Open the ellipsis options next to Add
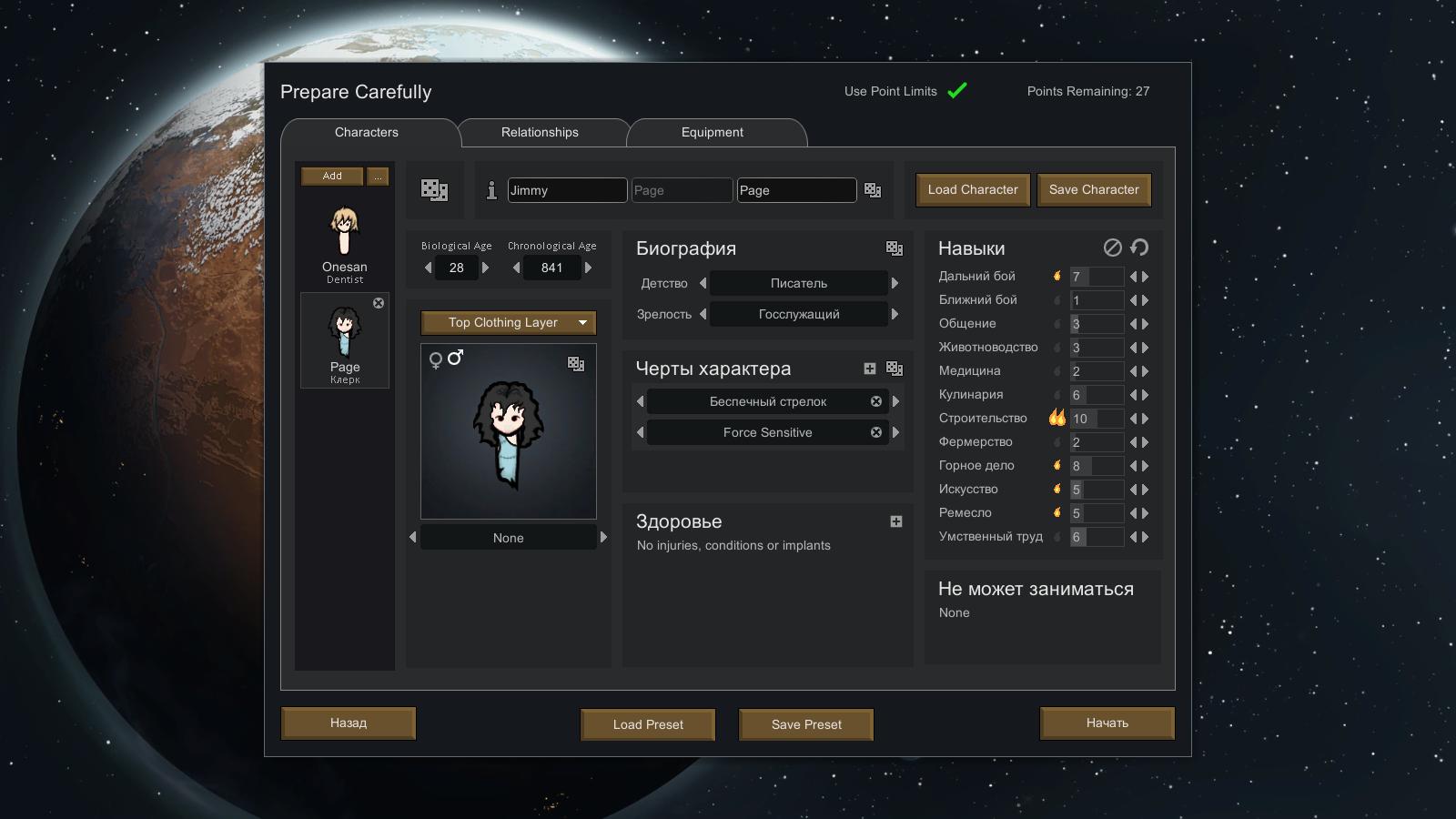Image resolution: width=1456 pixels, height=819 pixels. (x=378, y=176)
